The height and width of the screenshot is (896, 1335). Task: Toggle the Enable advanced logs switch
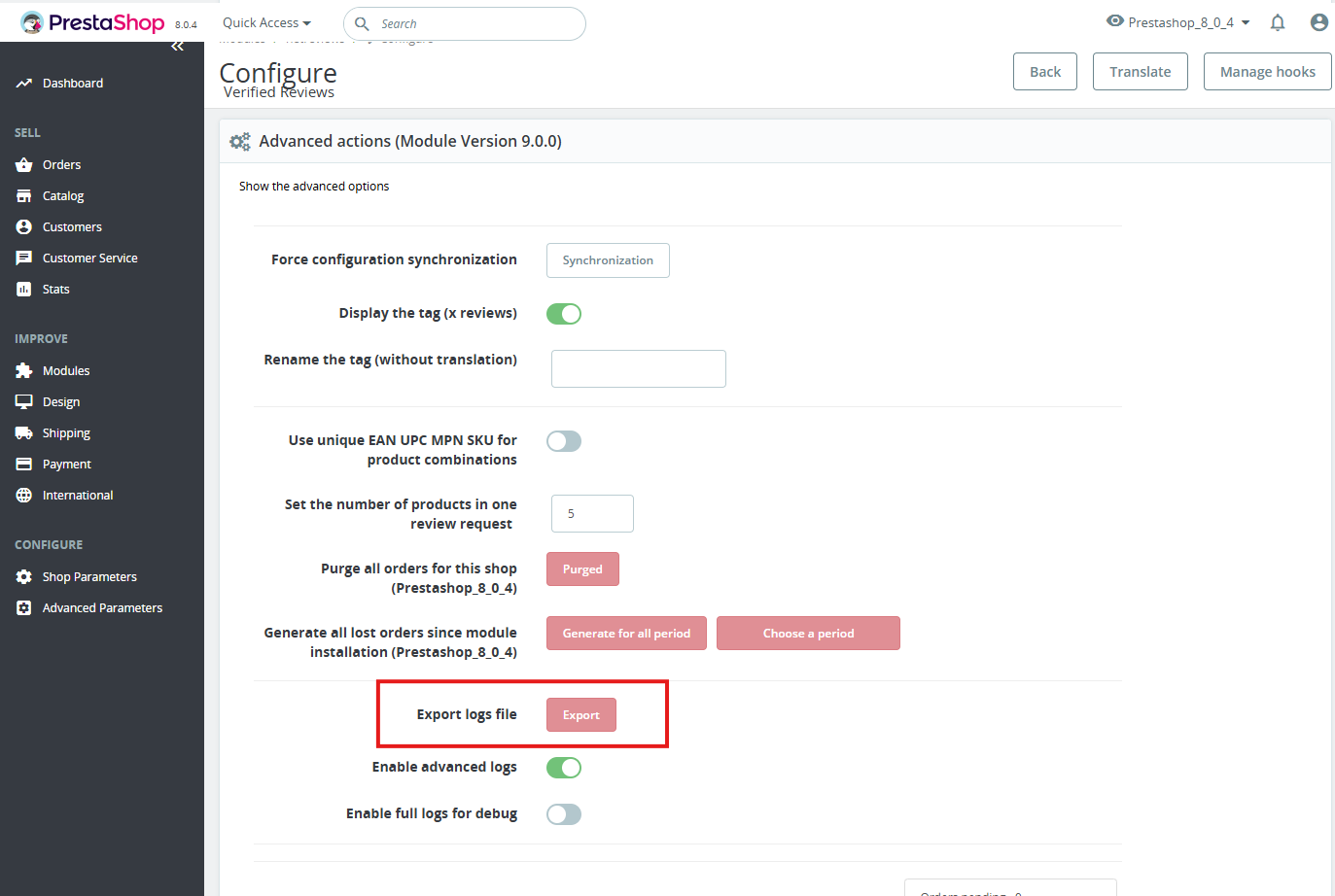pyautogui.click(x=564, y=768)
